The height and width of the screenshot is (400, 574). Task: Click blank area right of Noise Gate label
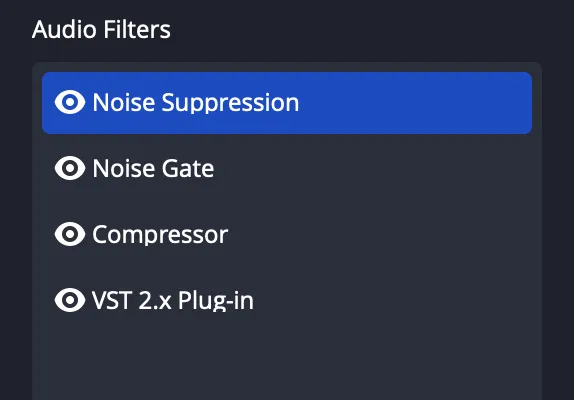pos(373,168)
